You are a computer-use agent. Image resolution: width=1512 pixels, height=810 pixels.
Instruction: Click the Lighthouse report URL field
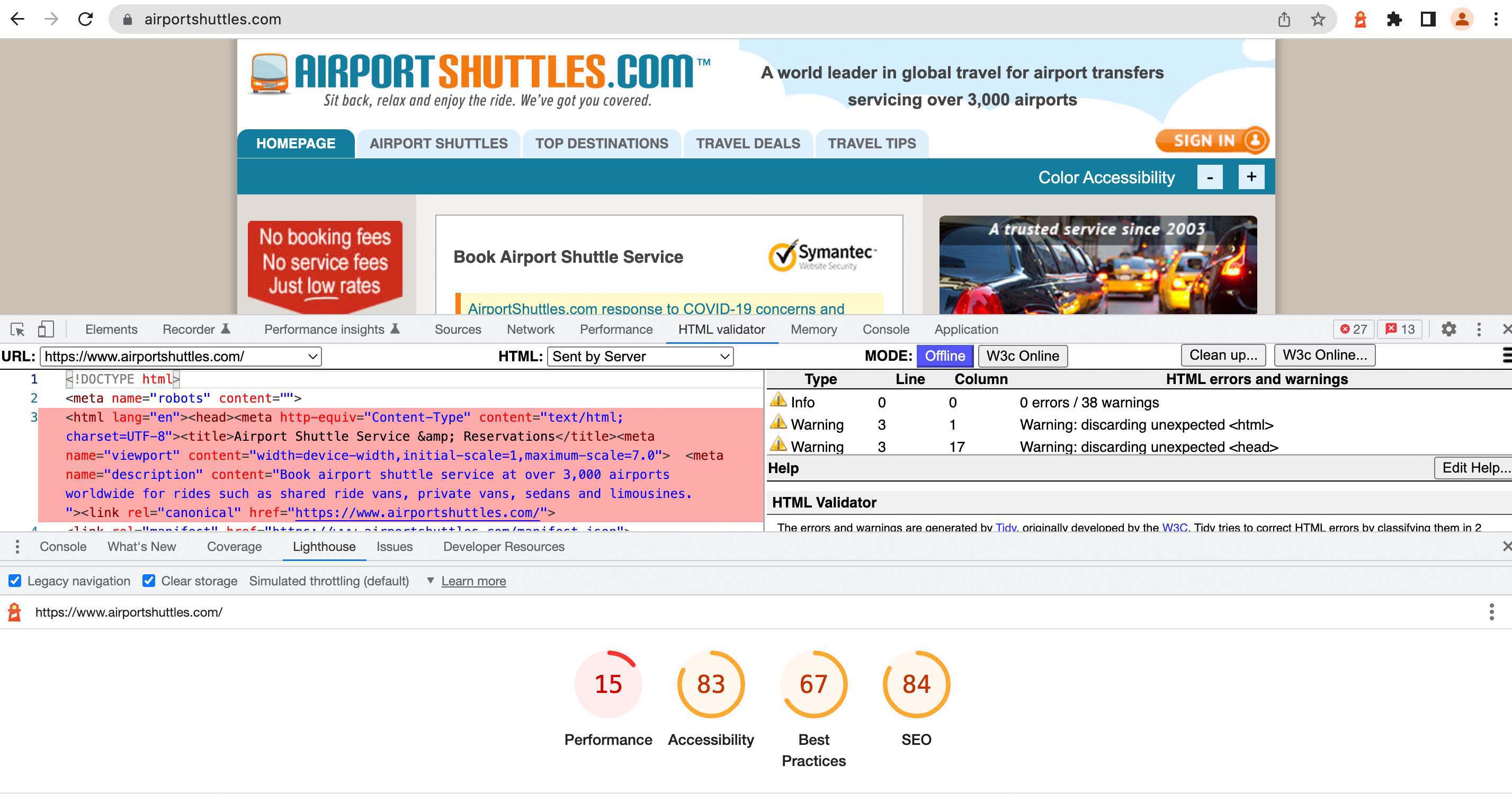click(x=129, y=612)
